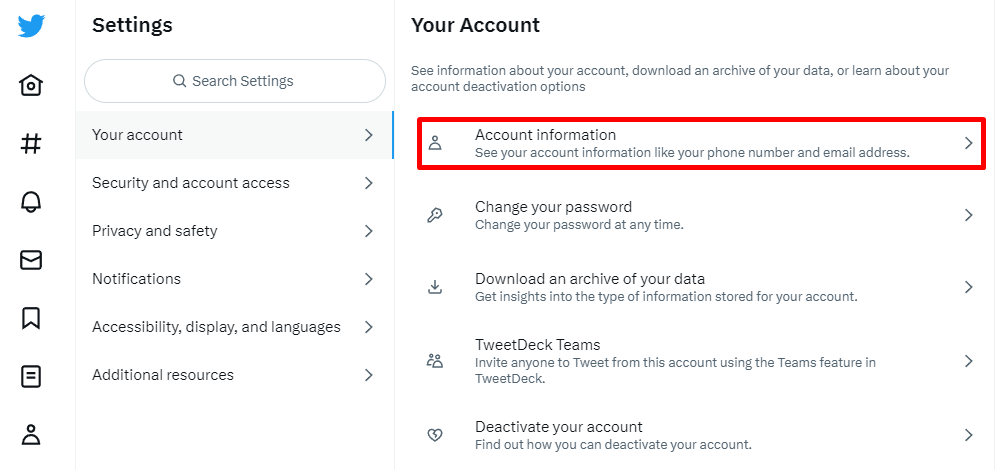Open Lists icon in sidebar
The height and width of the screenshot is (470, 995).
pyautogui.click(x=31, y=376)
